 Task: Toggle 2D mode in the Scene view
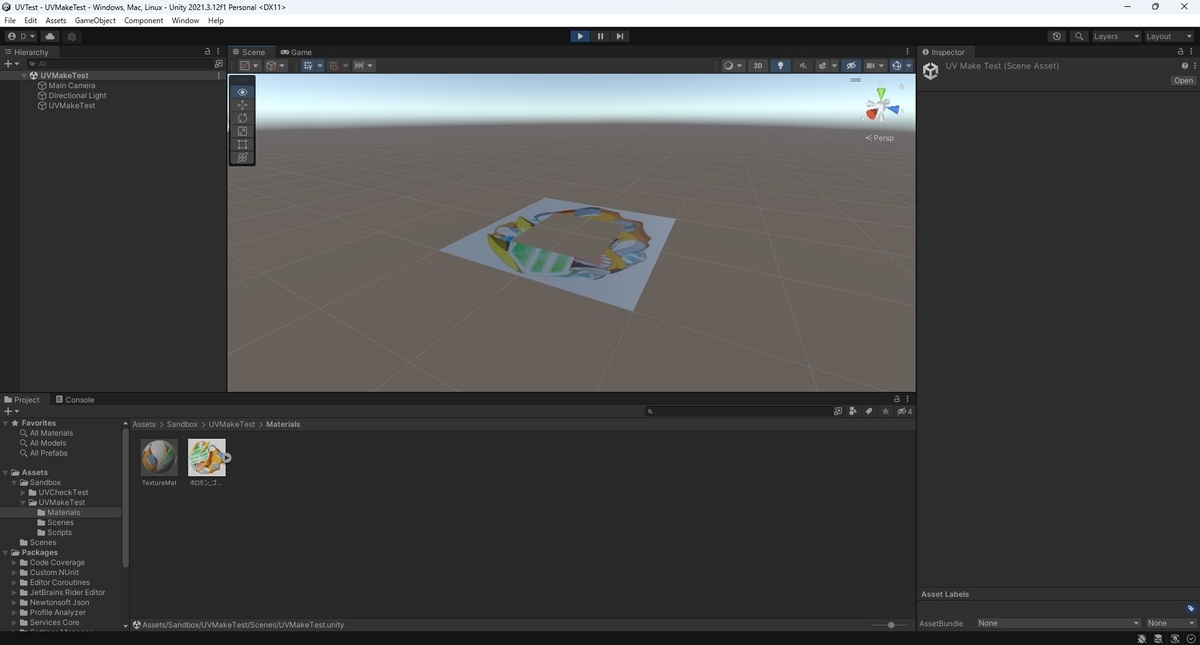[758, 65]
